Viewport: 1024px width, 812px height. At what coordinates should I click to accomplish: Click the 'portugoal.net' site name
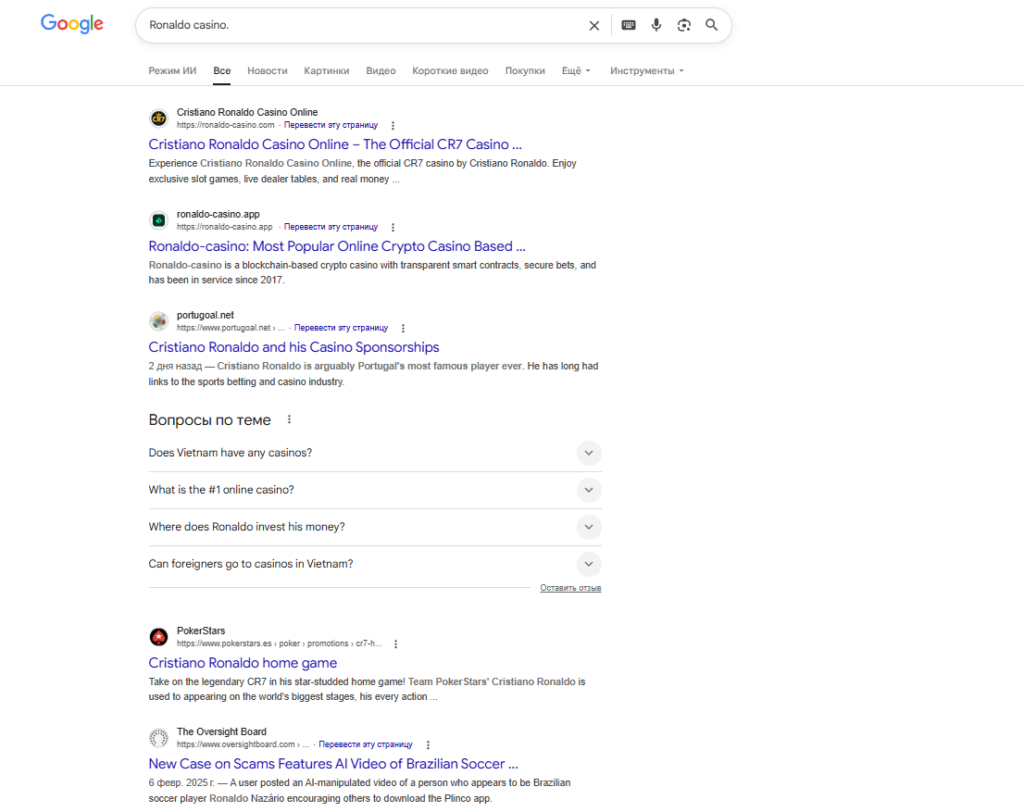[205, 315]
